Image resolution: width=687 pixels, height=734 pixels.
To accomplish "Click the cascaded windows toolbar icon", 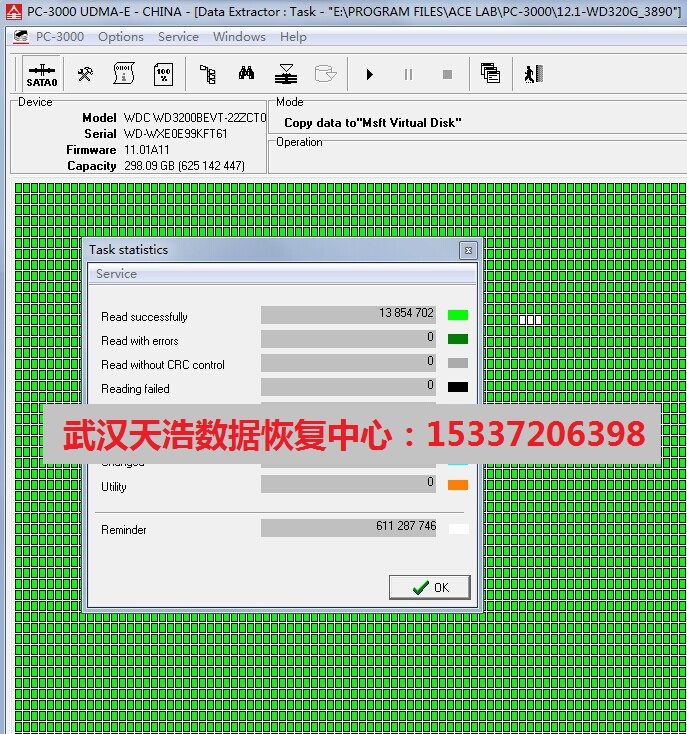I will [x=490, y=74].
